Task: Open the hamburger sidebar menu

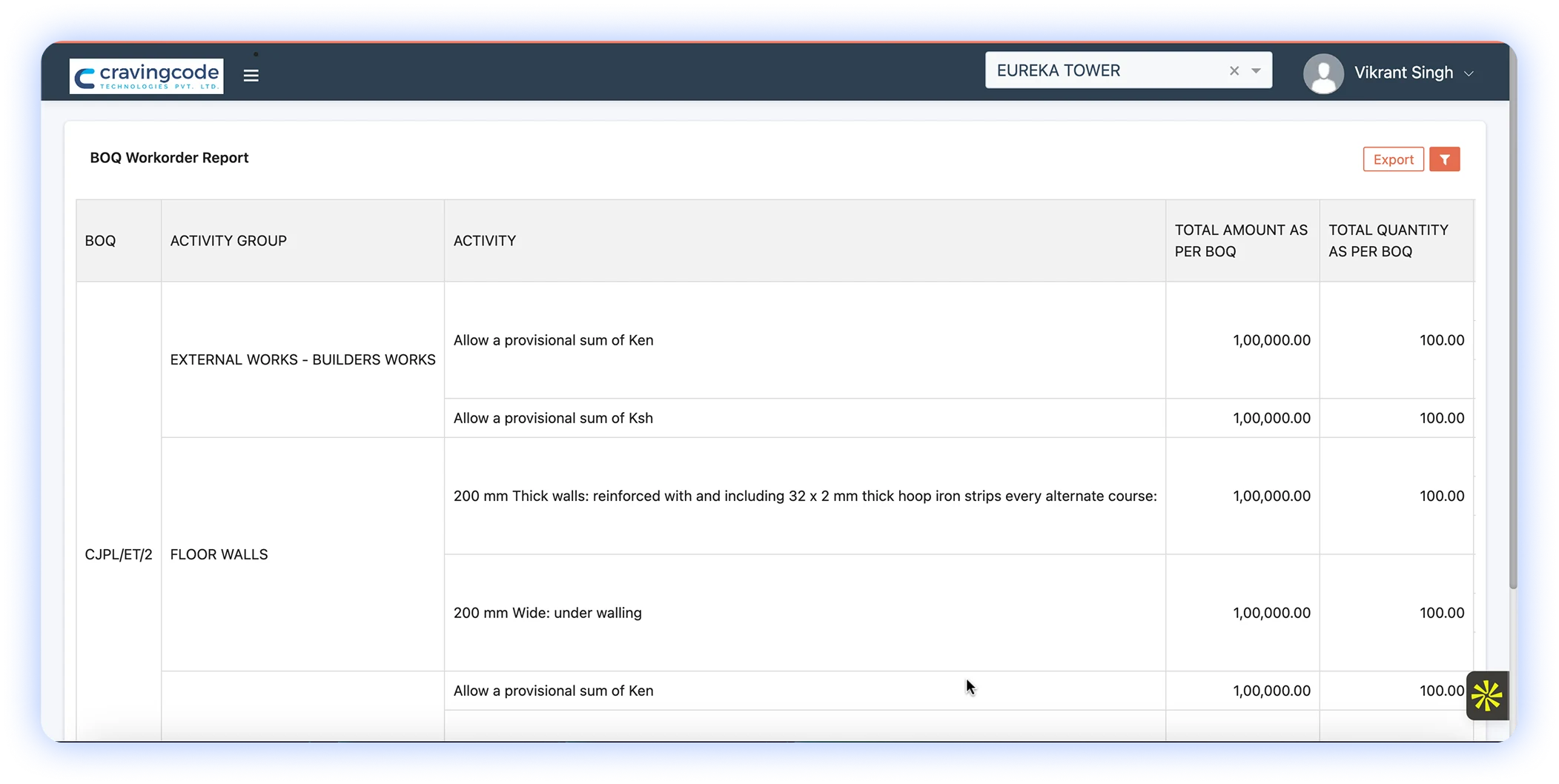Action: click(x=251, y=76)
